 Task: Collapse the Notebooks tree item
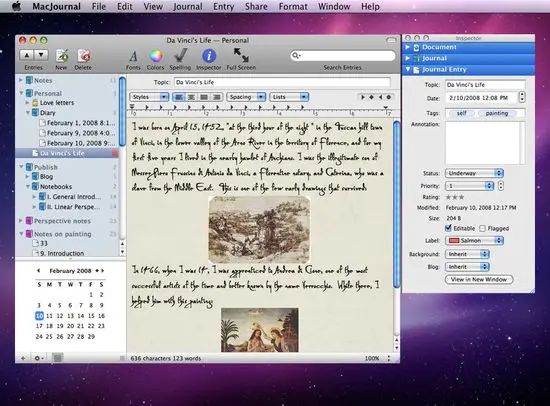(x=28, y=187)
